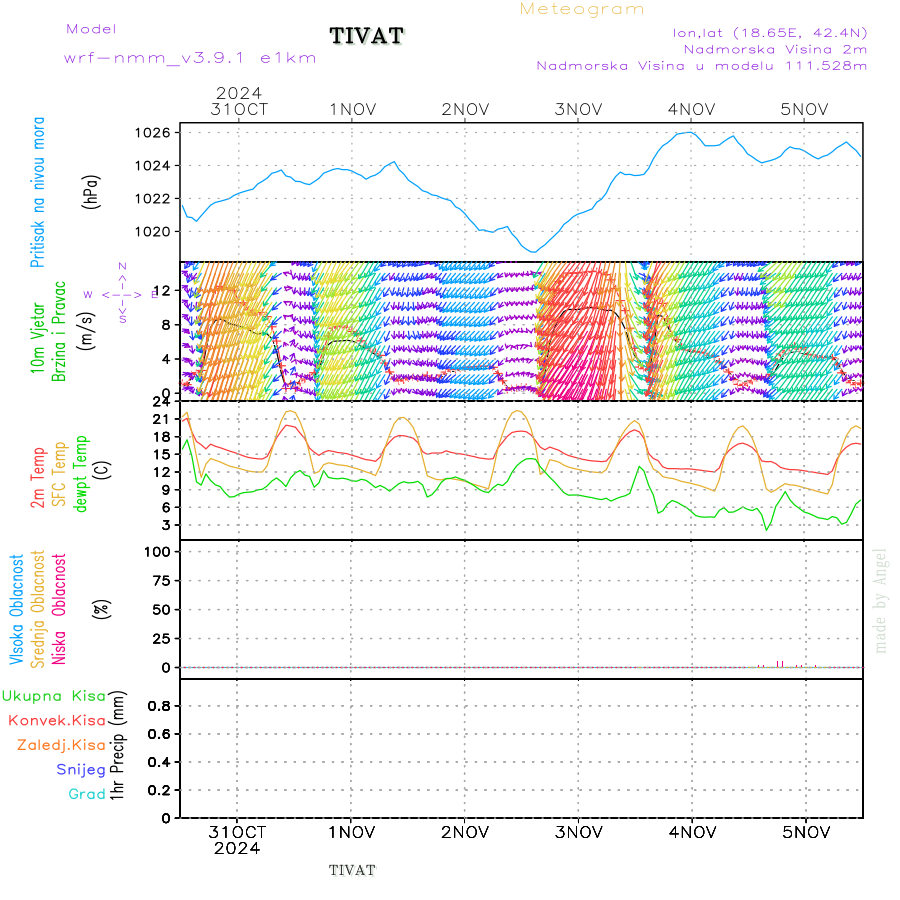This screenshot has height=900, width=900.
Task: Click the 1hr Precip (mm) axis label
Action: click(117, 746)
